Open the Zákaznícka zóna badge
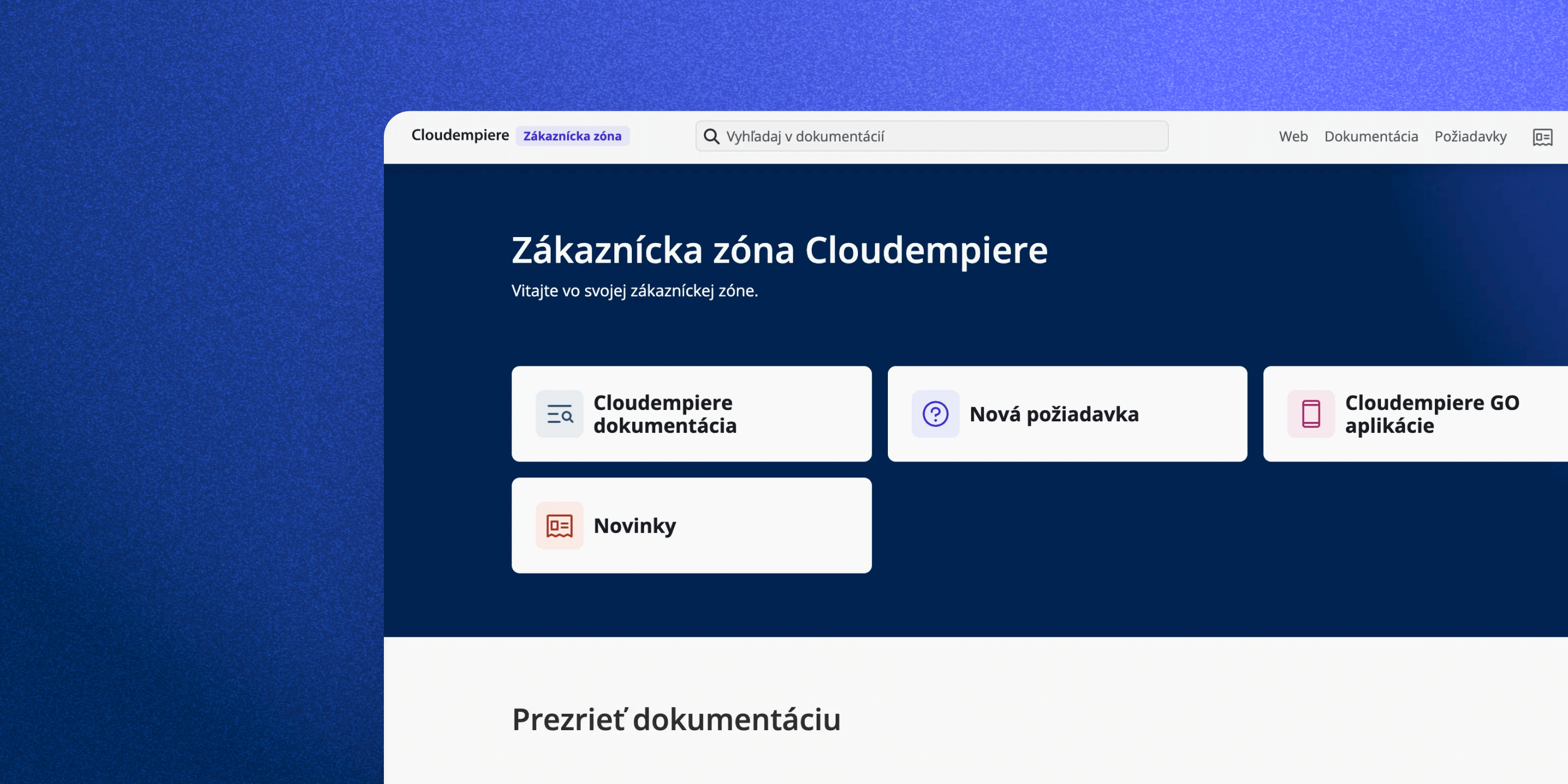 [x=572, y=136]
